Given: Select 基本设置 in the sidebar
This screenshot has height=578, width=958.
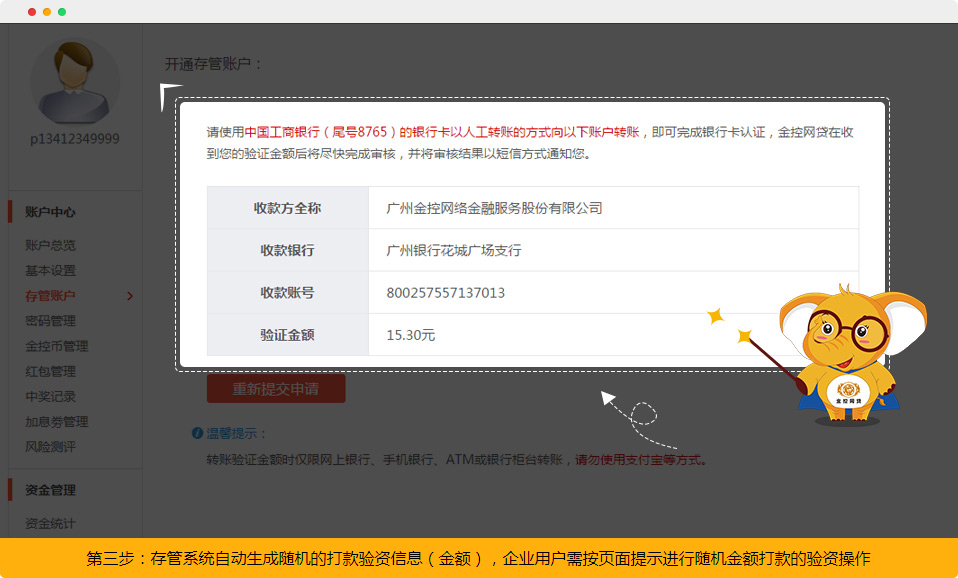Looking at the screenshot, I should [50, 270].
